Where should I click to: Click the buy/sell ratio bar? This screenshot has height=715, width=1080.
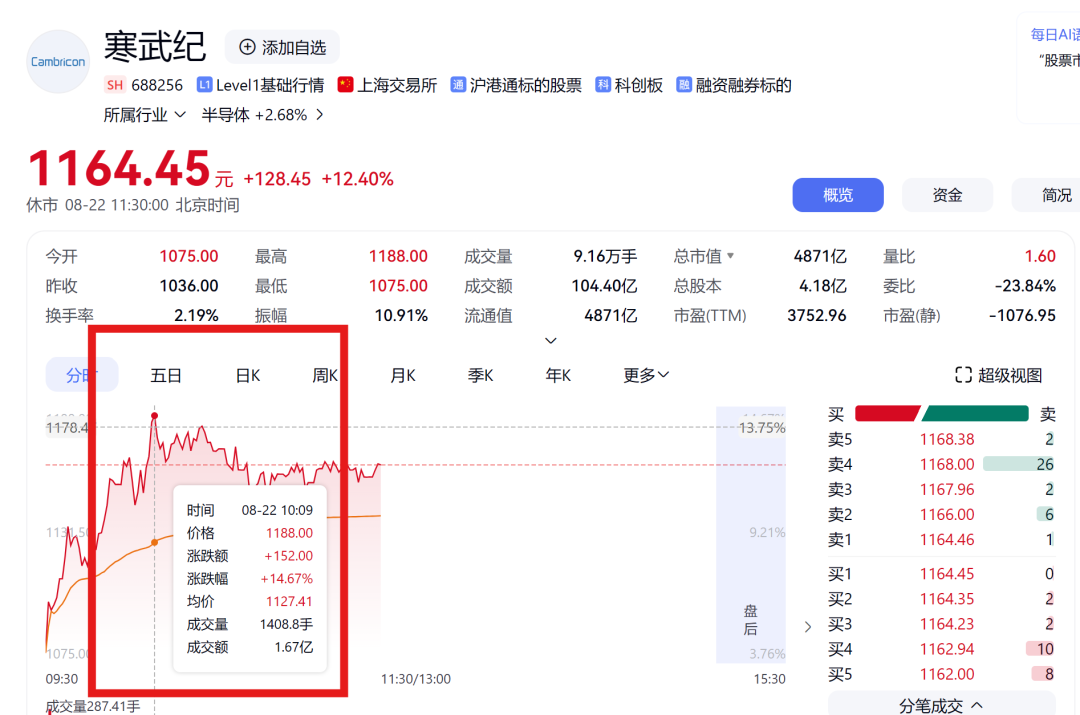(x=942, y=414)
